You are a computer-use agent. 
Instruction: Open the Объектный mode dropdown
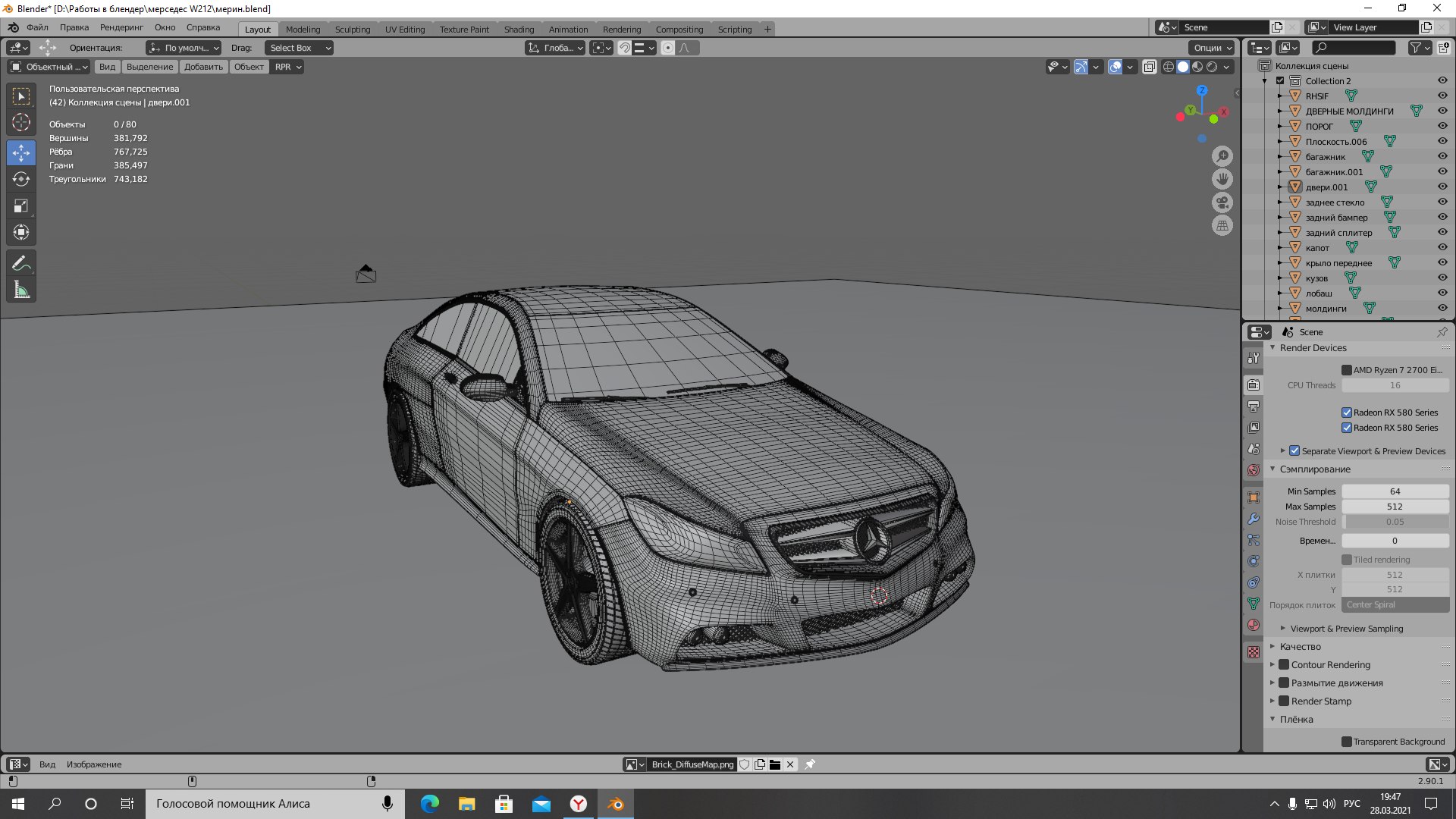(x=49, y=67)
